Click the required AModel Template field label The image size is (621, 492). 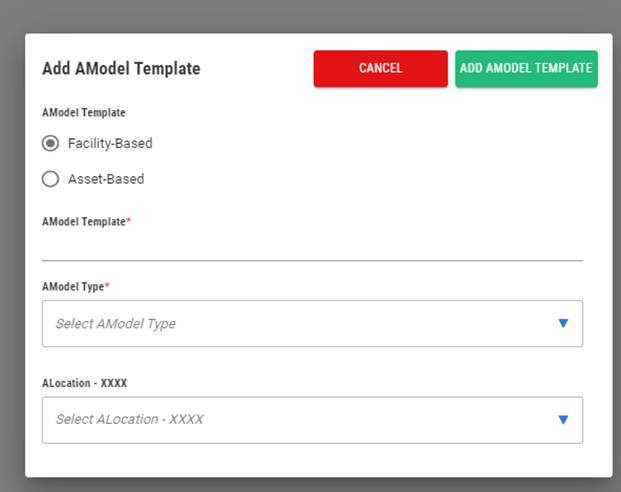pos(86,221)
